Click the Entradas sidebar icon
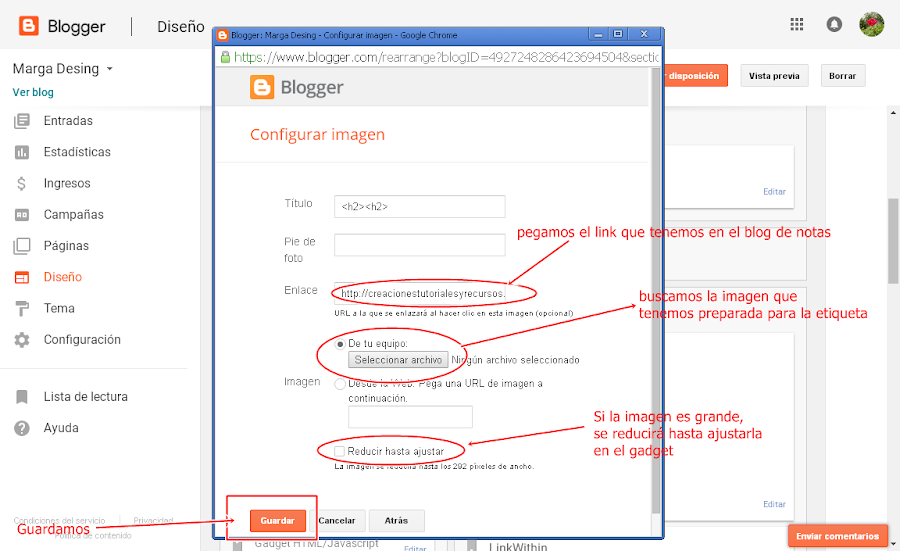Screen dimensions: 900x551 [x=22, y=121]
